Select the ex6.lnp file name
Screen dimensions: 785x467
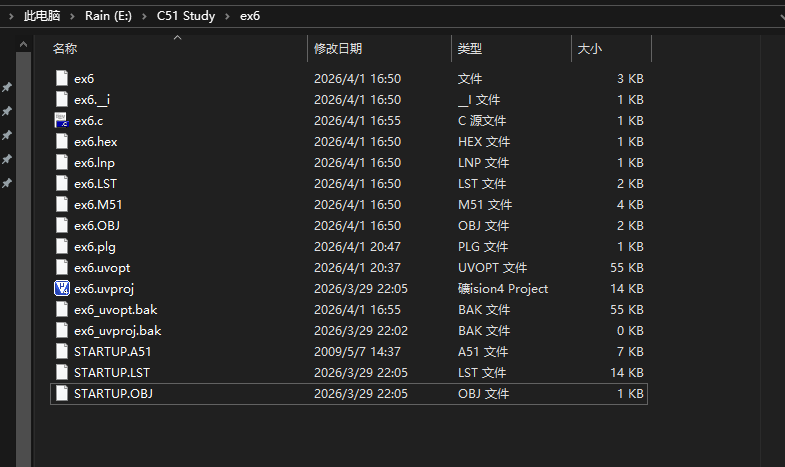click(x=95, y=163)
